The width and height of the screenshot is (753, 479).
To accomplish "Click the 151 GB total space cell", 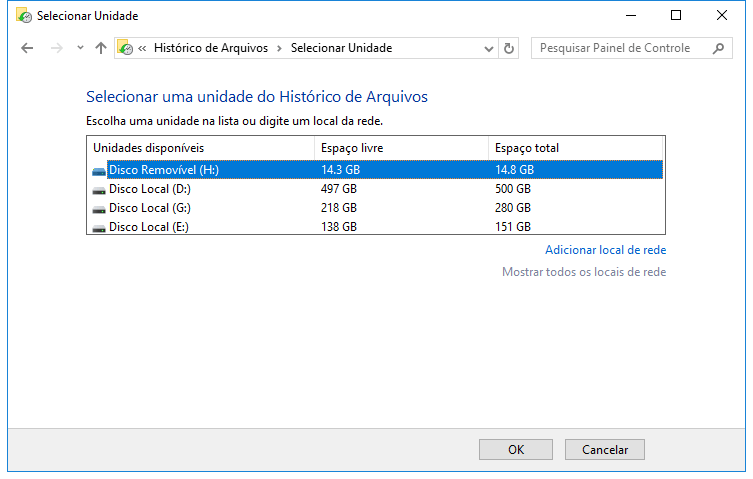I will [x=513, y=227].
